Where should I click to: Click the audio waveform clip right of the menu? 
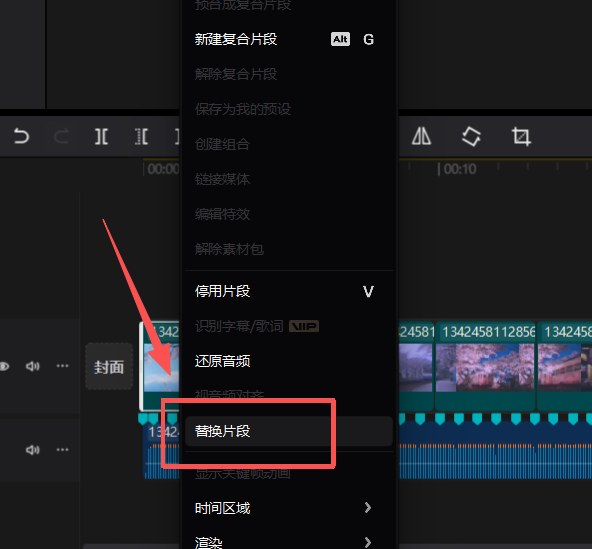(495, 451)
